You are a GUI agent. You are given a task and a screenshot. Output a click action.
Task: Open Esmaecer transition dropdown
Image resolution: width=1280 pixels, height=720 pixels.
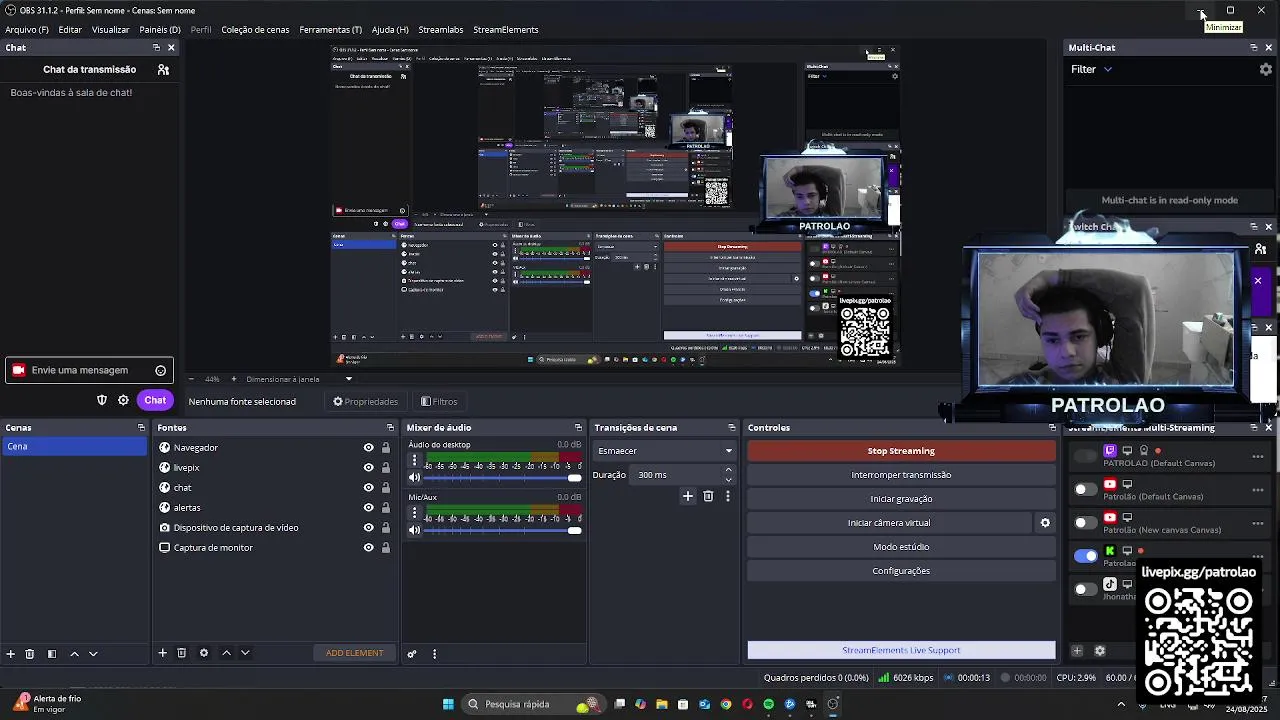coord(664,451)
